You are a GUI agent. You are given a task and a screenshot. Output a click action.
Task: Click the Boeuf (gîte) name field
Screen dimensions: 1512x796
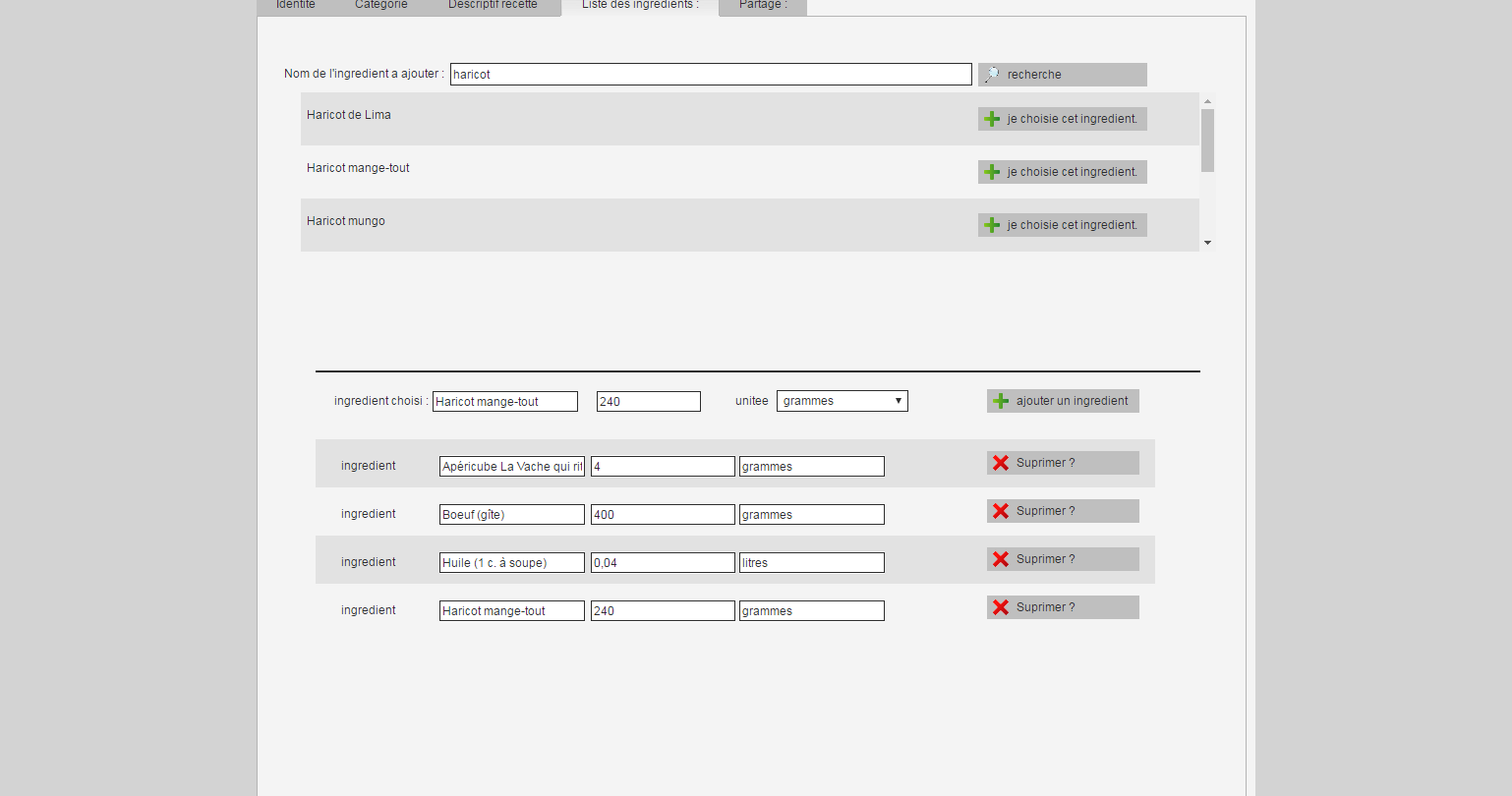pyautogui.click(x=512, y=514)
